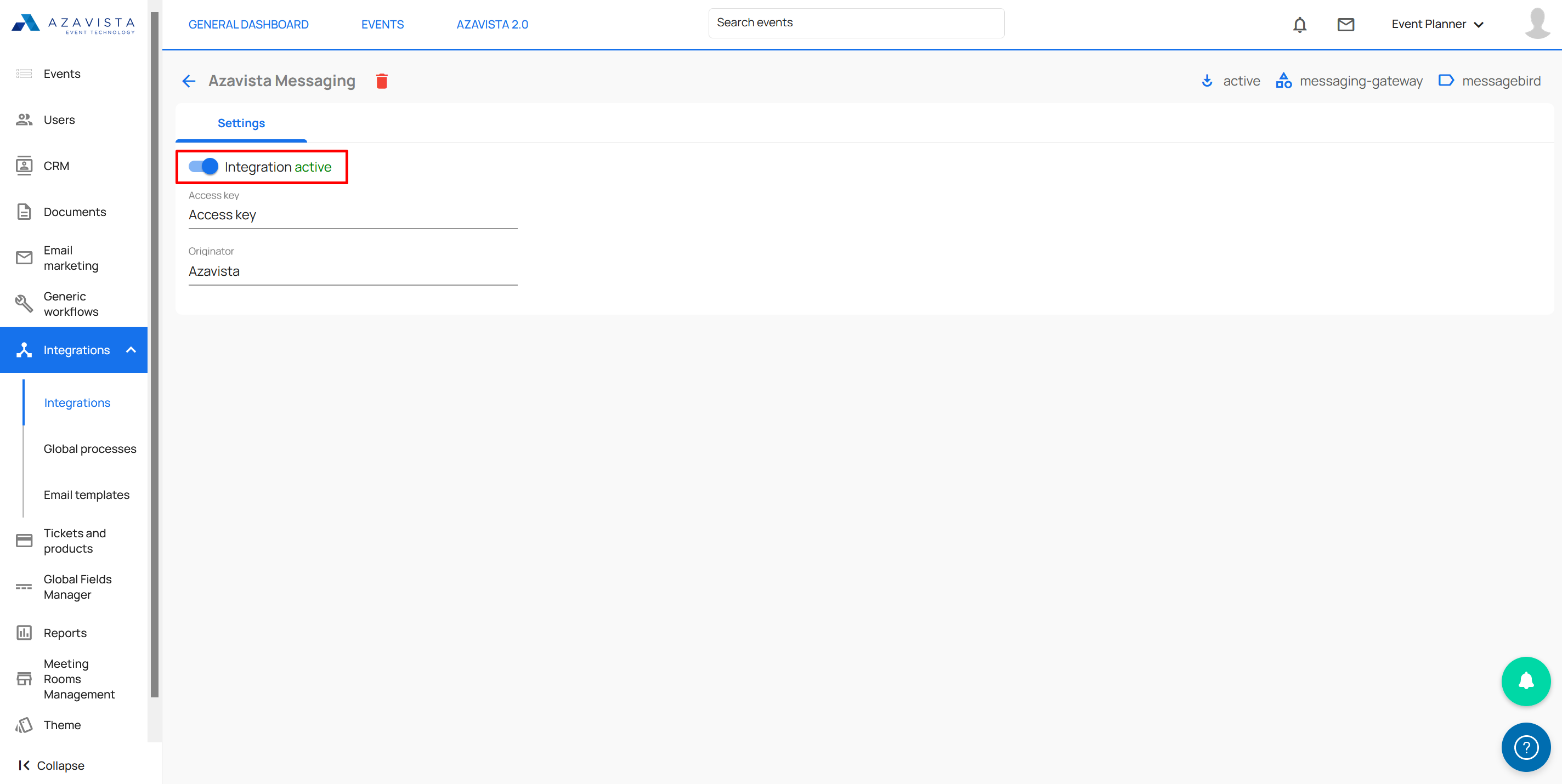Open Global Fields Manager label
The image size is (1562, 784).
coord(78,587)
